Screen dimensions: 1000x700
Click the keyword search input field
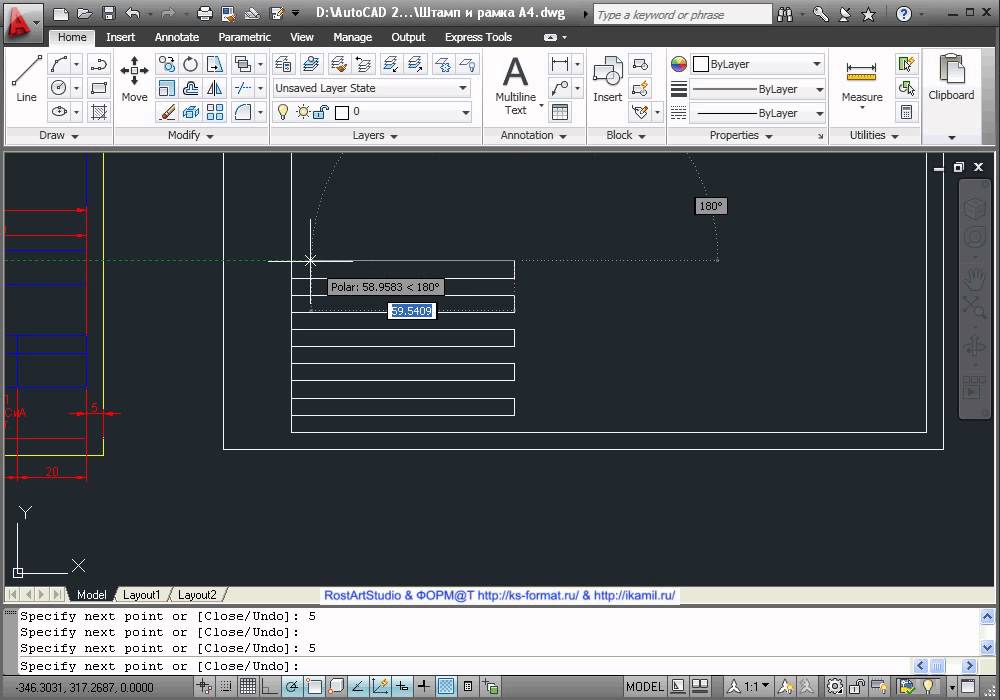coord(681,15)
